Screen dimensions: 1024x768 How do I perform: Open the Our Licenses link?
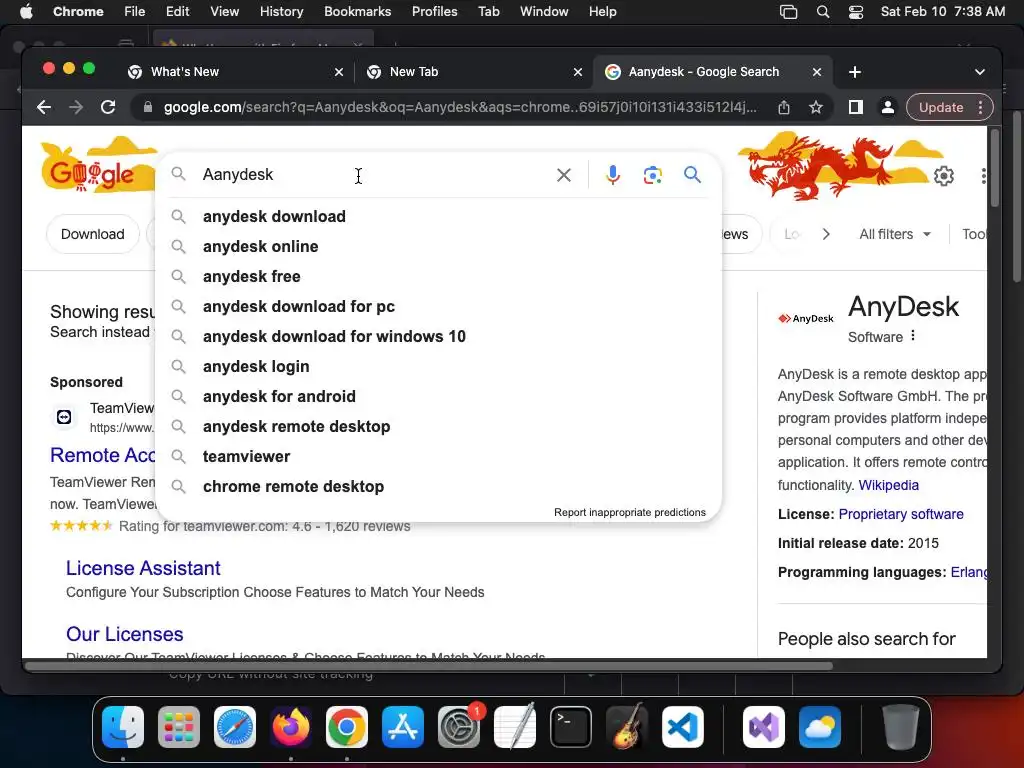(125, 634)
